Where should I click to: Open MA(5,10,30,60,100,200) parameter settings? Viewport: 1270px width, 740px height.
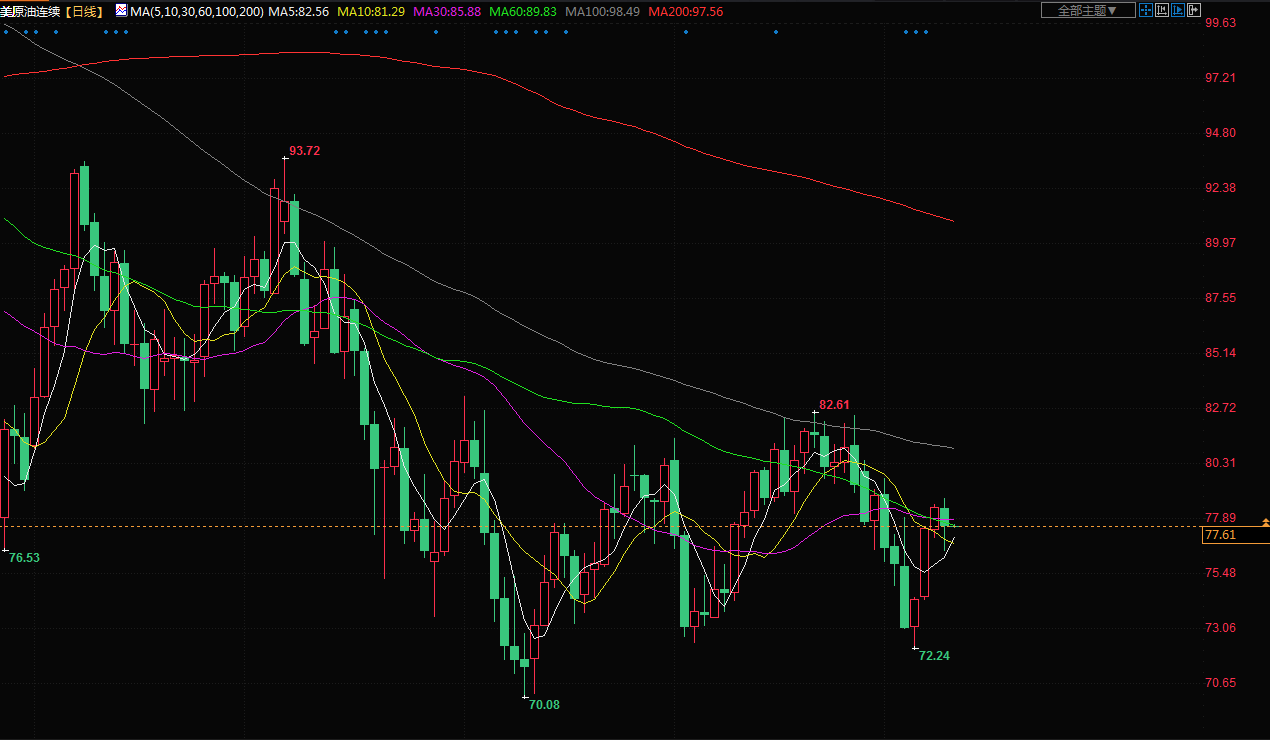click(197, 11)
